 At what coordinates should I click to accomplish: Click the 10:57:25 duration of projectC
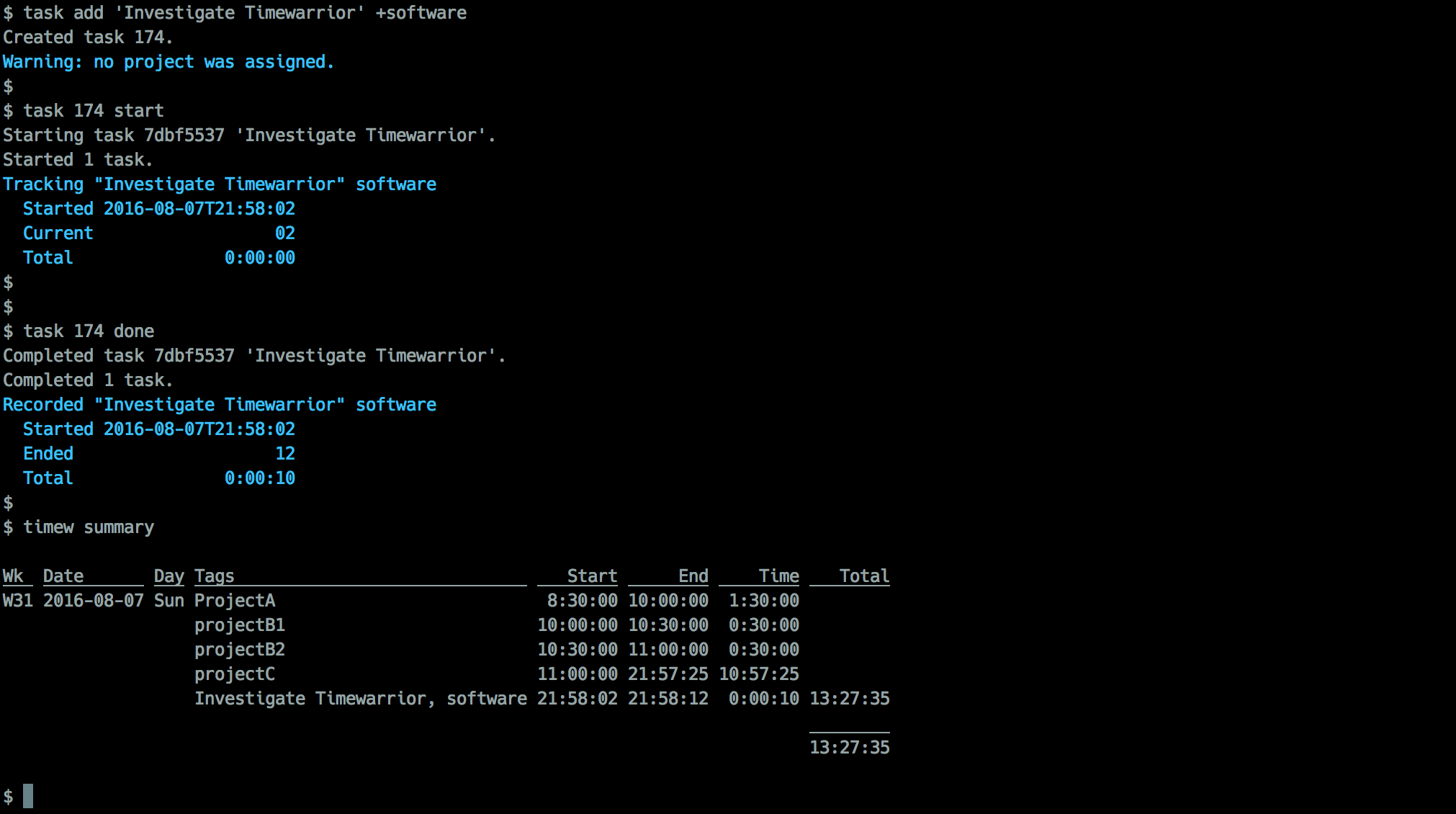(759, 674)
